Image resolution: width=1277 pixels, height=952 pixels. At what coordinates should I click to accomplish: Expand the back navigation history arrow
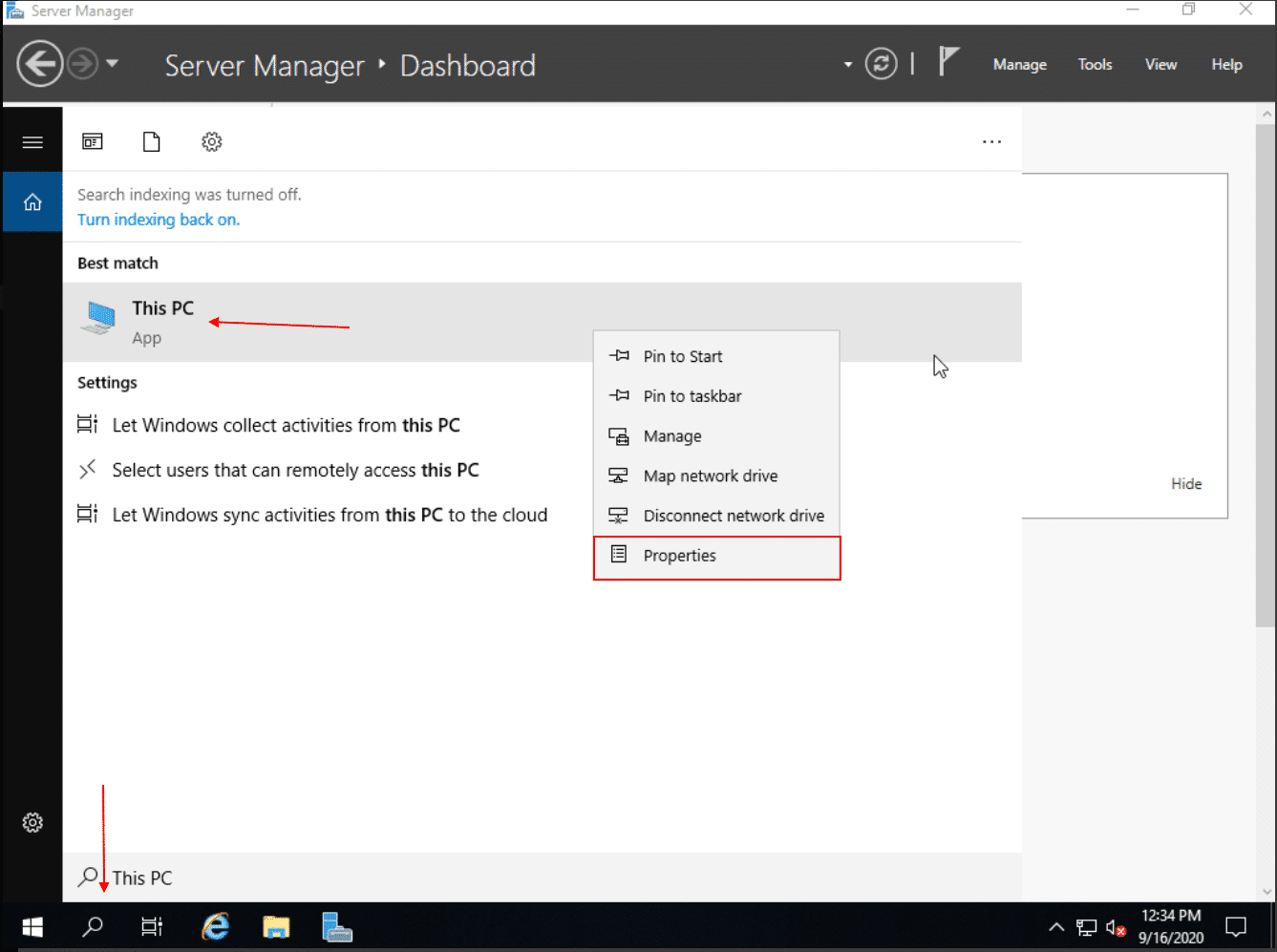click(x=112, y=63)
